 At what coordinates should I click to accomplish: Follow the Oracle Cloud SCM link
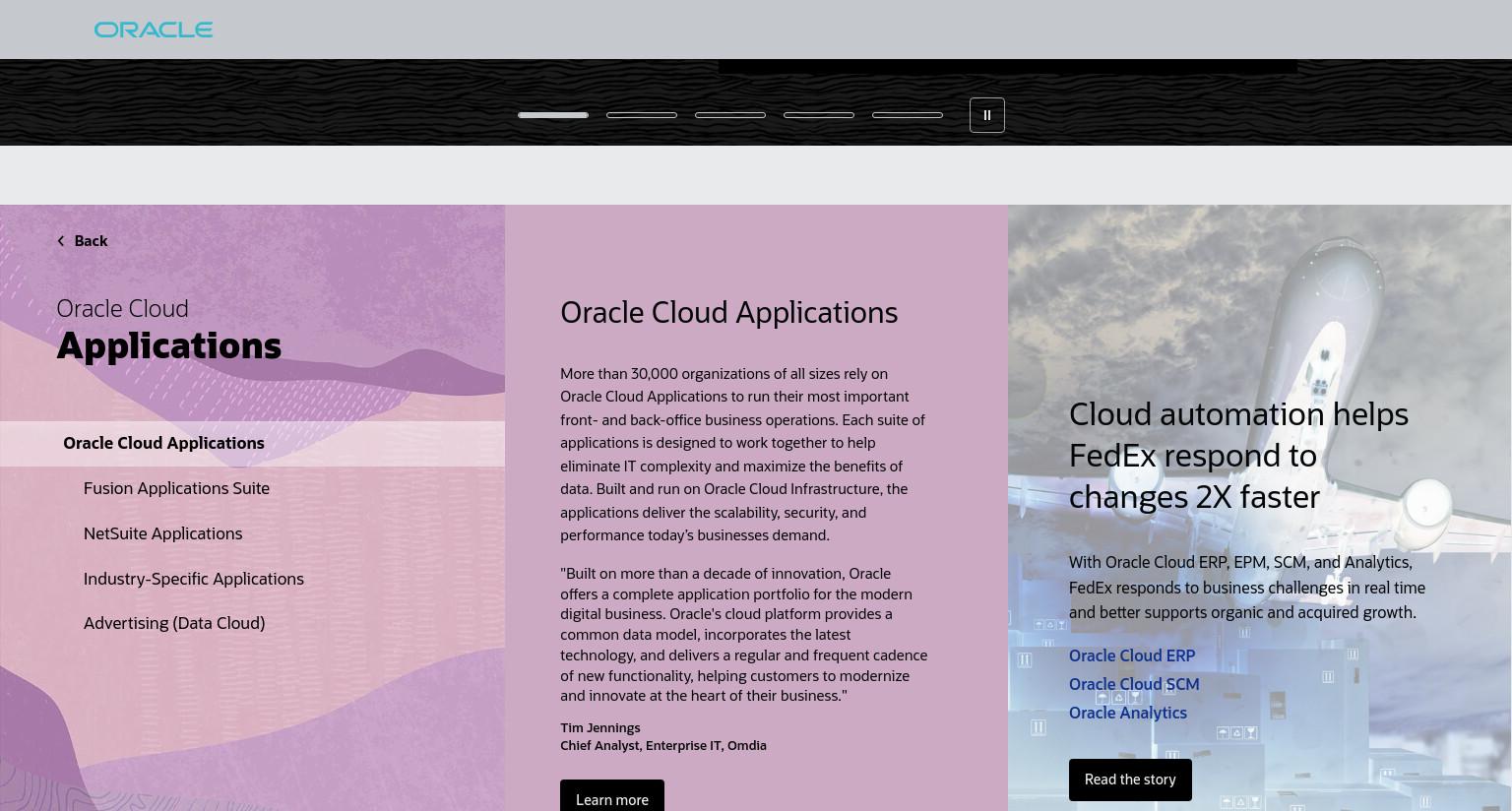click(x=1134, y=684)
